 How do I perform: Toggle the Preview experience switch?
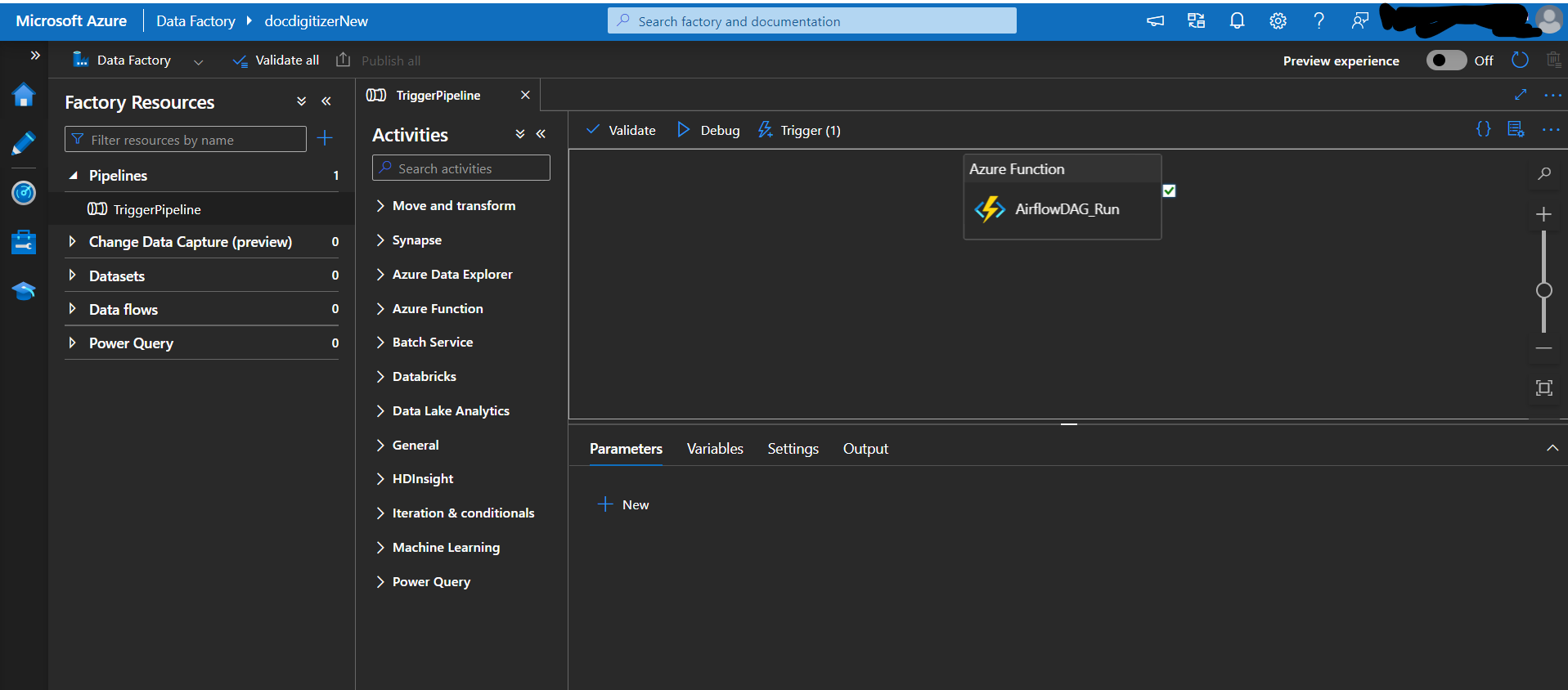(1446, 60)
